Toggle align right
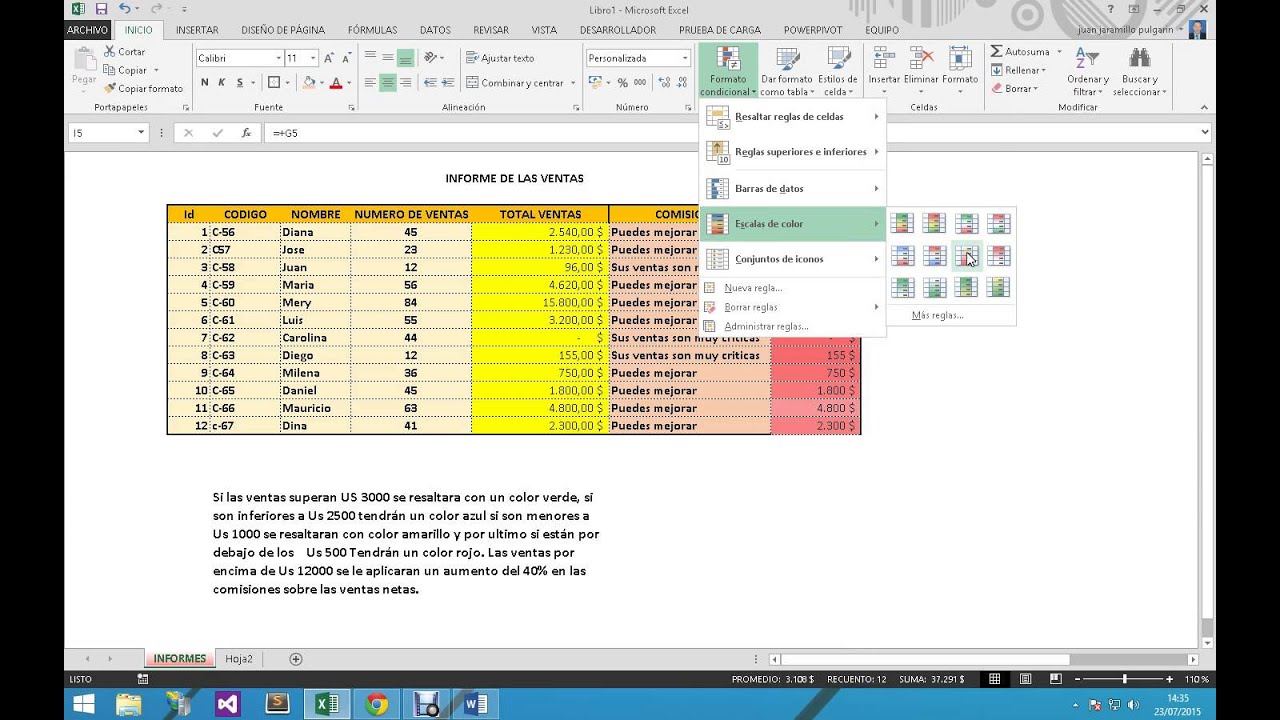 tap(405, 83)
